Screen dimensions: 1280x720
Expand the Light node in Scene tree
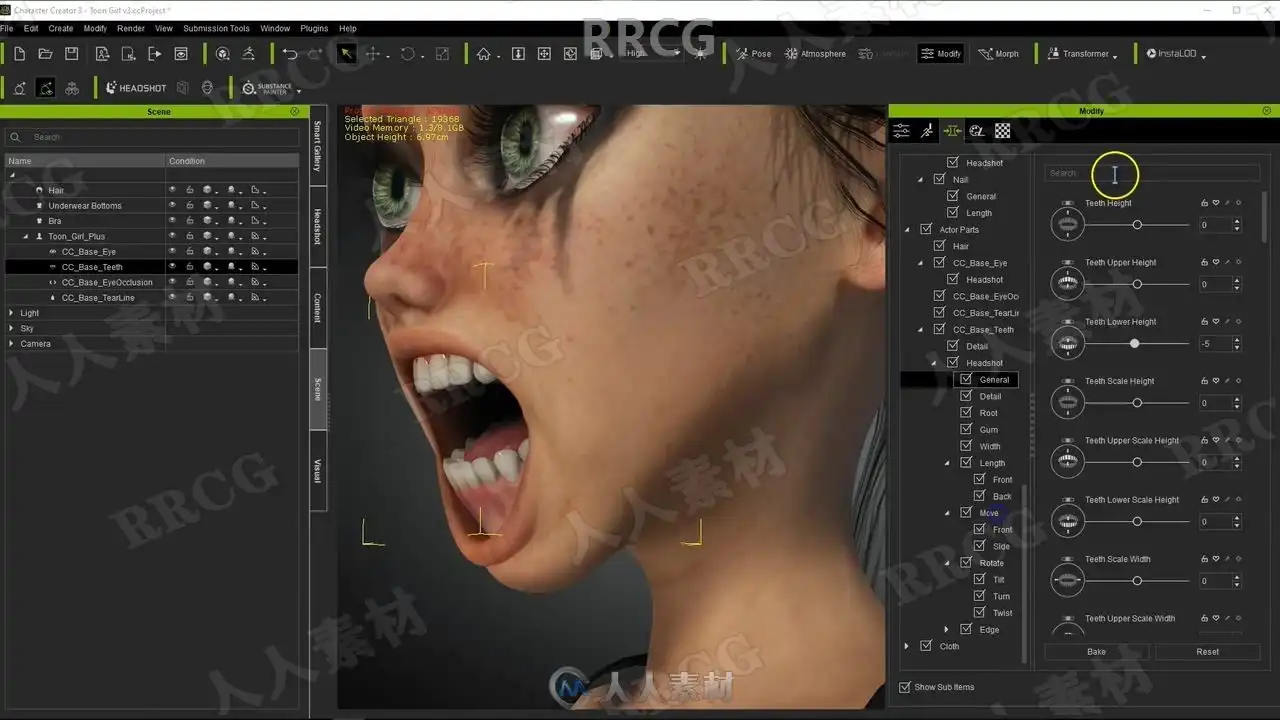click(11, 313)
